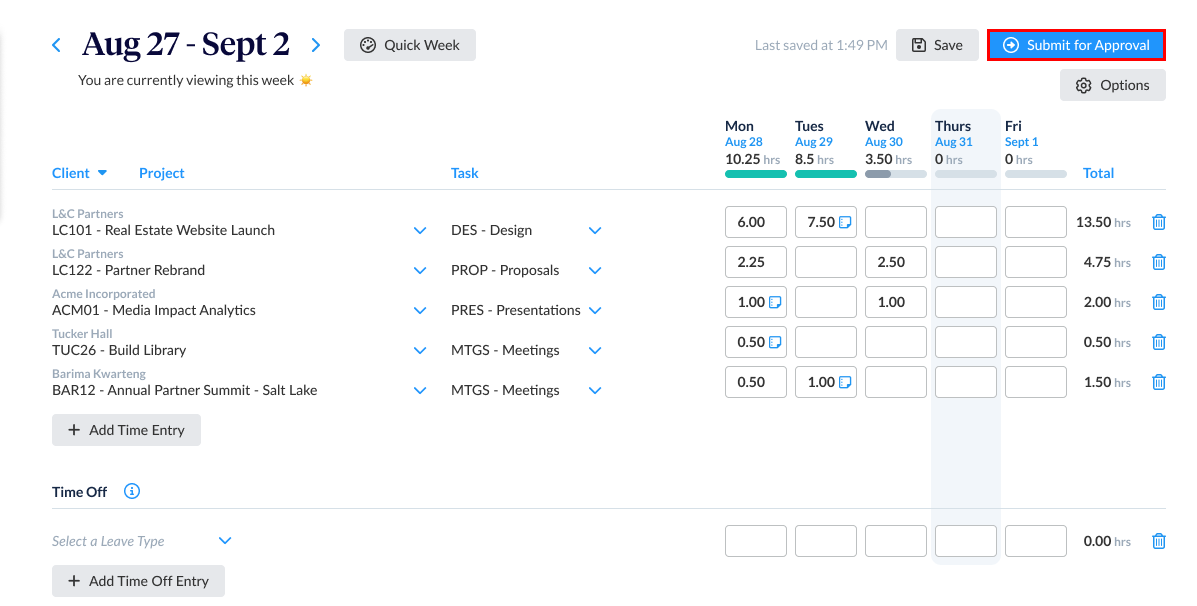This screenshot has width=1197, height=606.
Task: Click Wednesday 1.00 field for ACM01
Action: tap(895, 302)
